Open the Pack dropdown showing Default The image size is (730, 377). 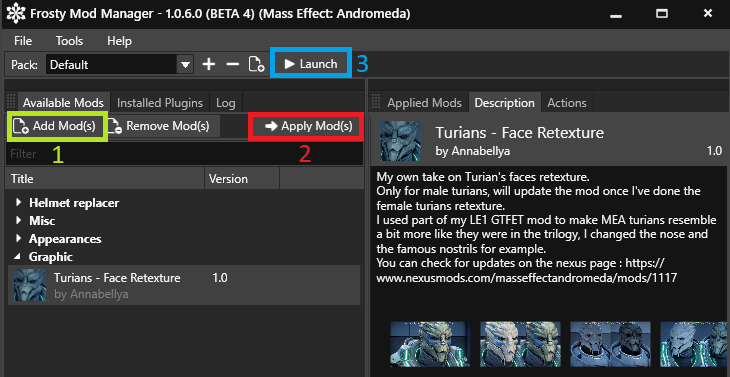(120, 64)
